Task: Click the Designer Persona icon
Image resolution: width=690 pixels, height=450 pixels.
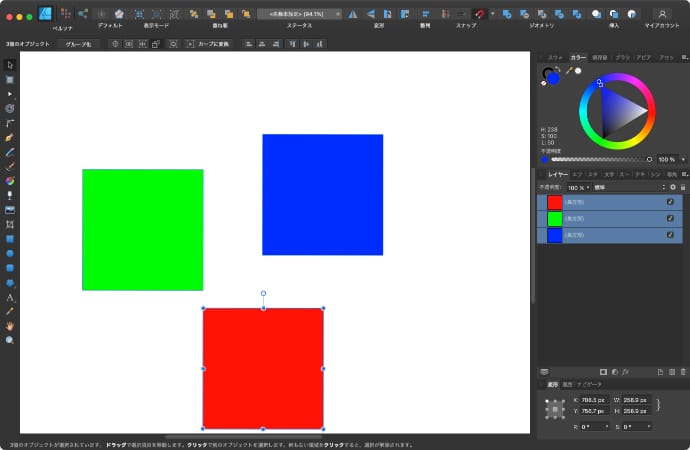Action: coord(46,14)
